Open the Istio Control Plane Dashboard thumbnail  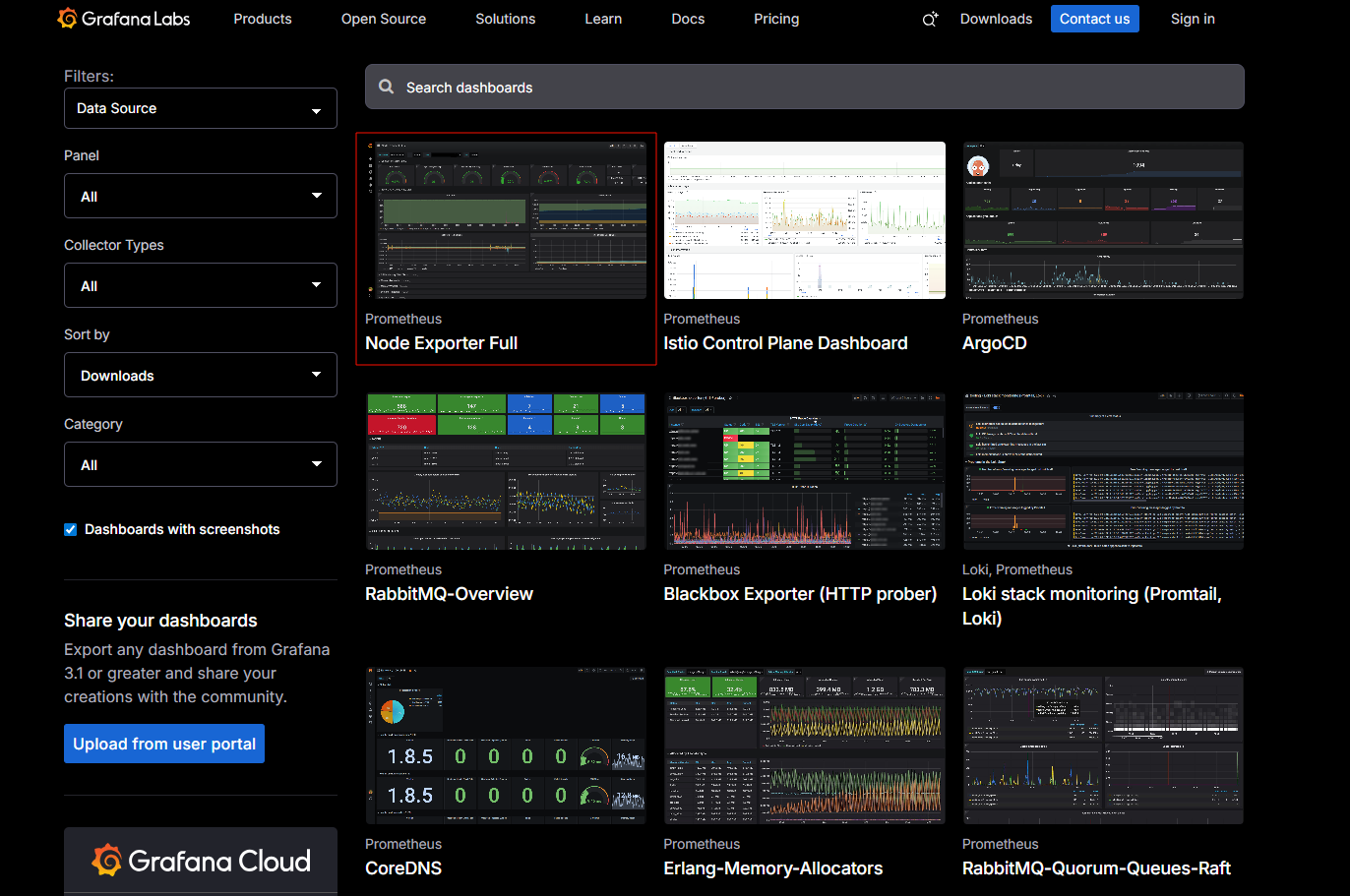tap(805, 220)
